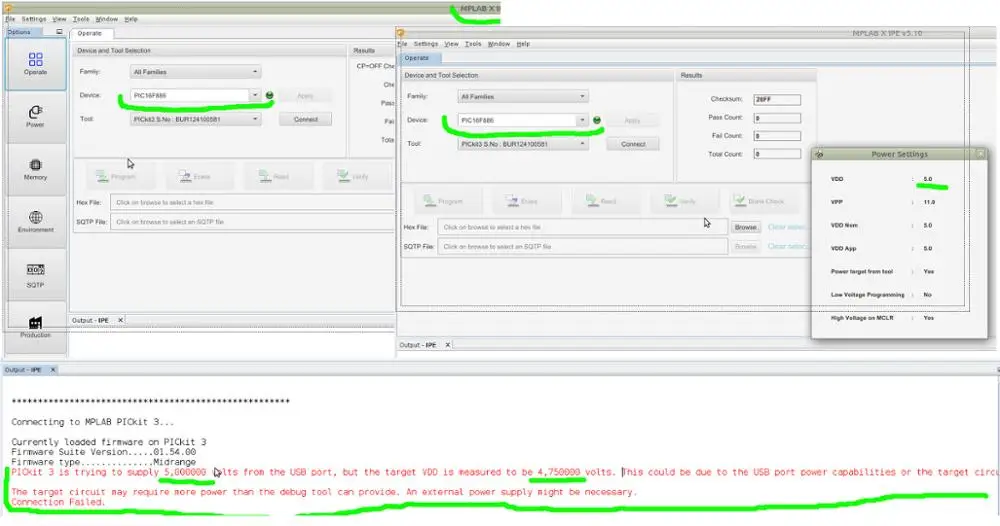The image size is (1000, 526).
Task: Open Tools menu in back window
Action: point(81,19)
